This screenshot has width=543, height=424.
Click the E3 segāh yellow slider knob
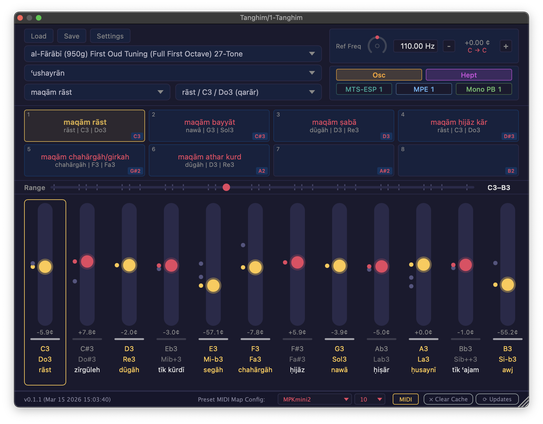(x=213, y=286)
